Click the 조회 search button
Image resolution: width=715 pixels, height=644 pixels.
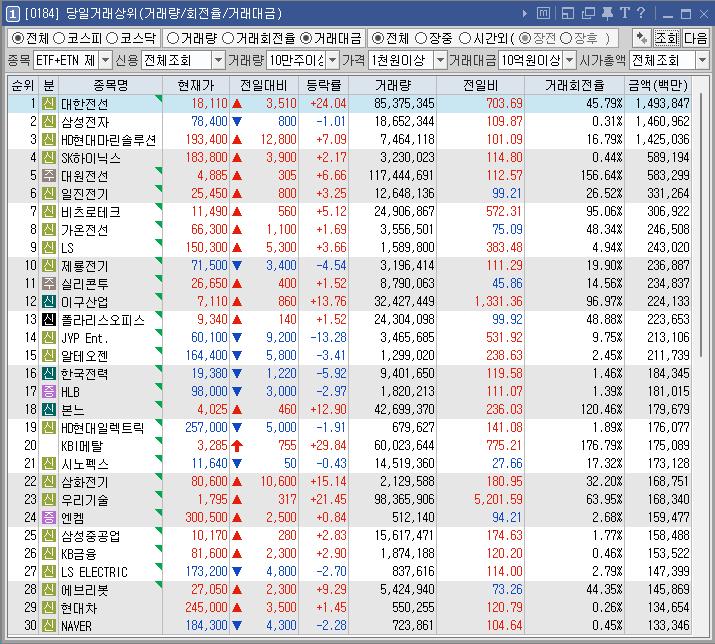pyautogui.click(x=667, y=38)
